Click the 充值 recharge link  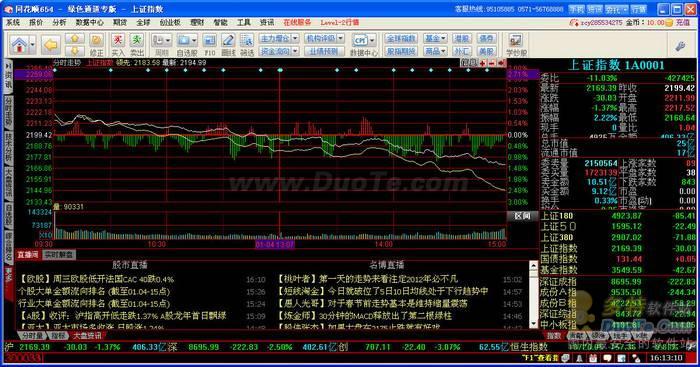pyautogui.click(x=683, y=22)
